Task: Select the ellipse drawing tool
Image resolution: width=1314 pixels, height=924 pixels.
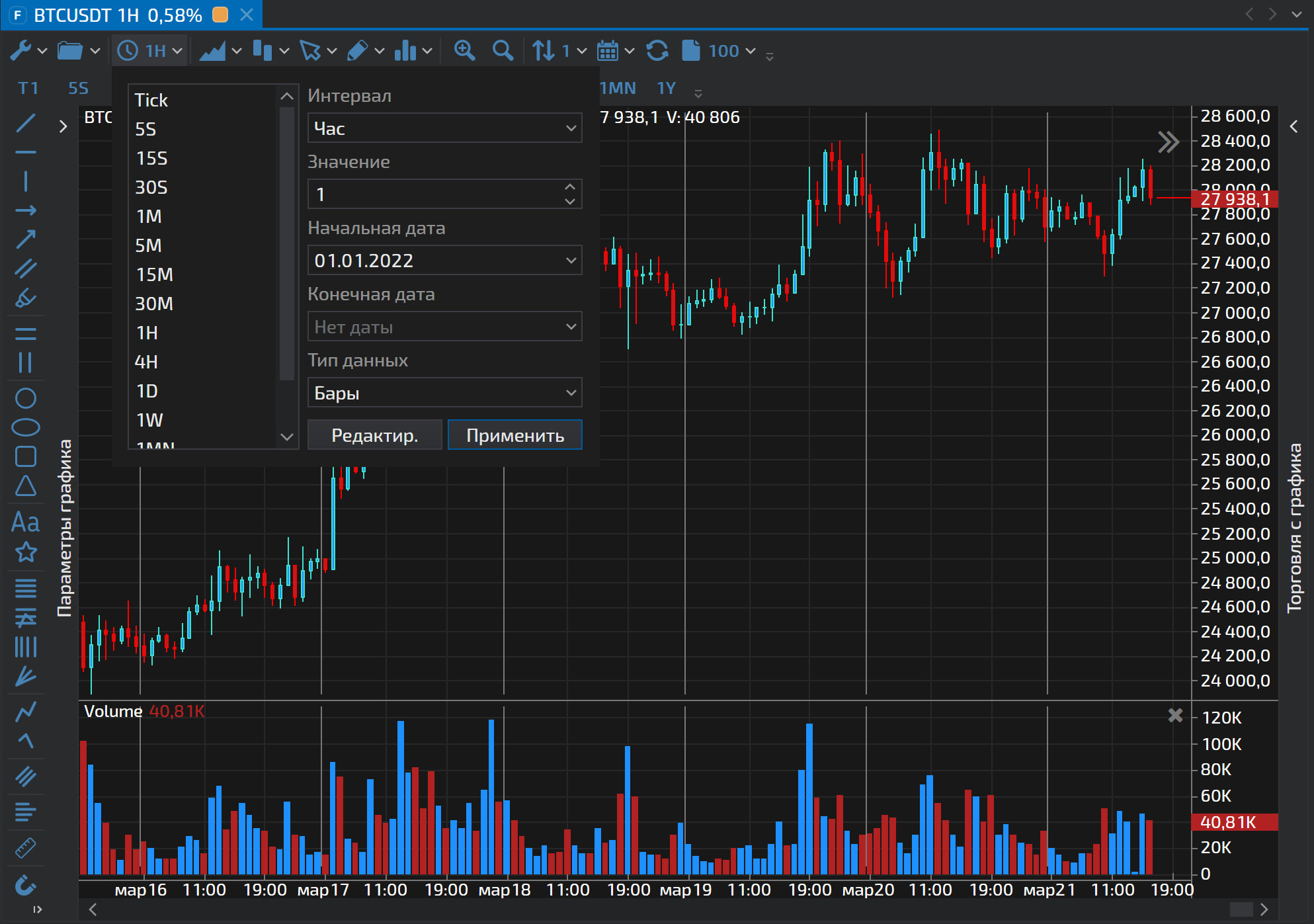Action: 26,427
